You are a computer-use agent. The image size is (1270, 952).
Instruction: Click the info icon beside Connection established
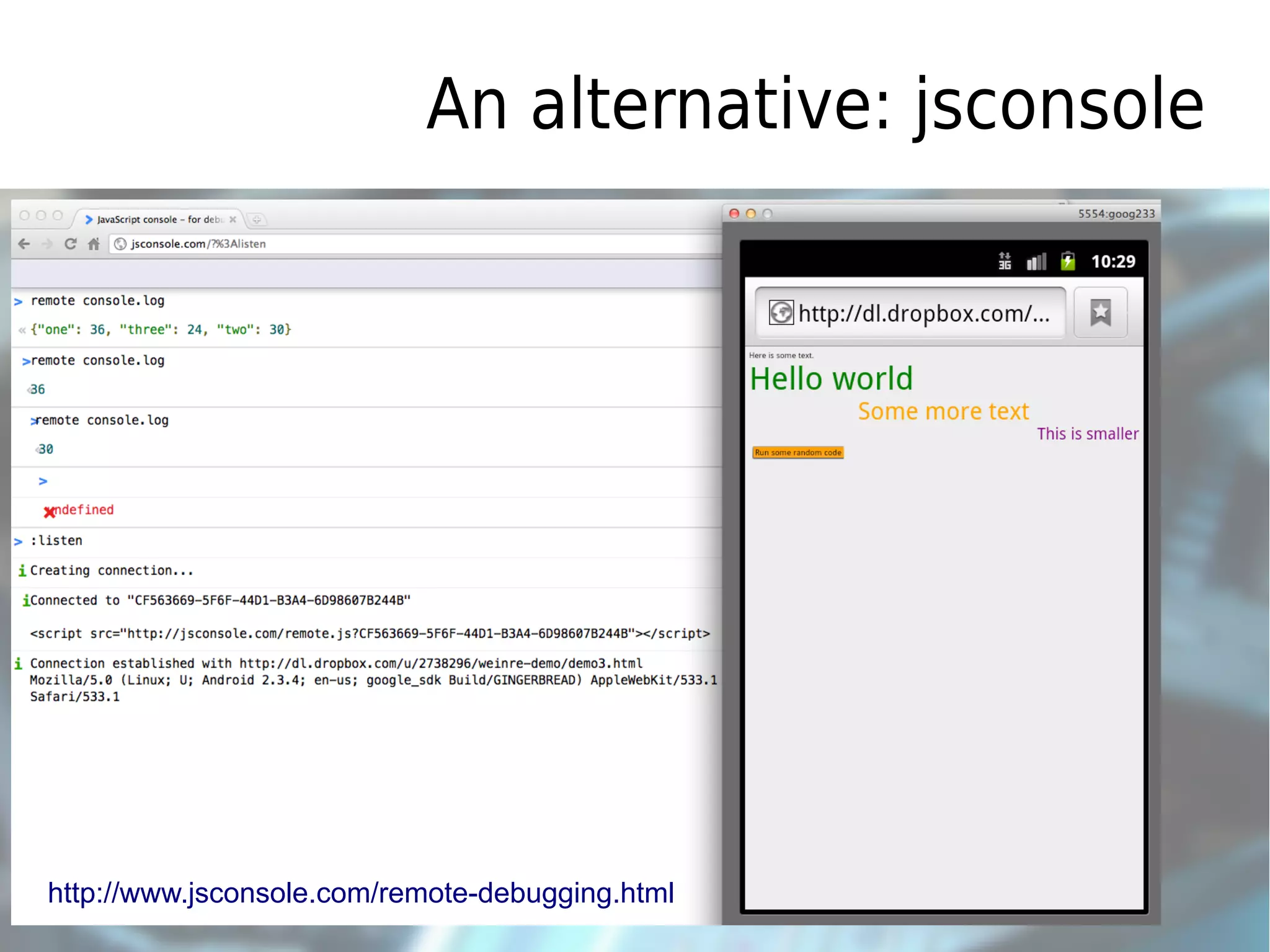[x=19, y=664]
